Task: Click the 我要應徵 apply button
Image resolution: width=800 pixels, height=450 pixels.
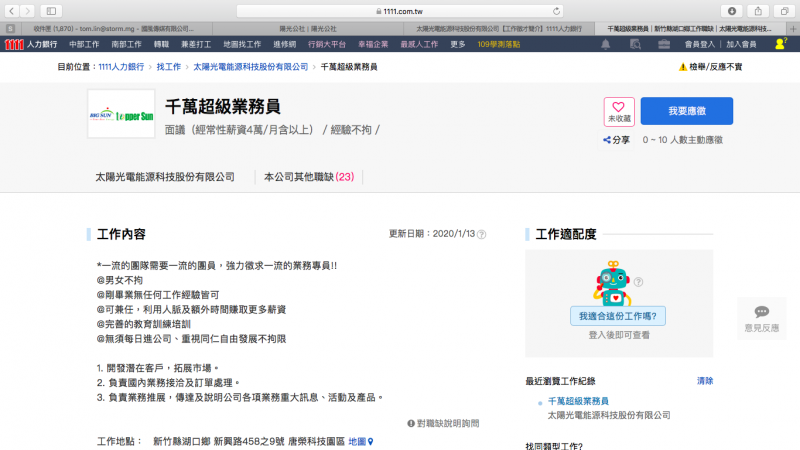Action: [x=687, y=111]
